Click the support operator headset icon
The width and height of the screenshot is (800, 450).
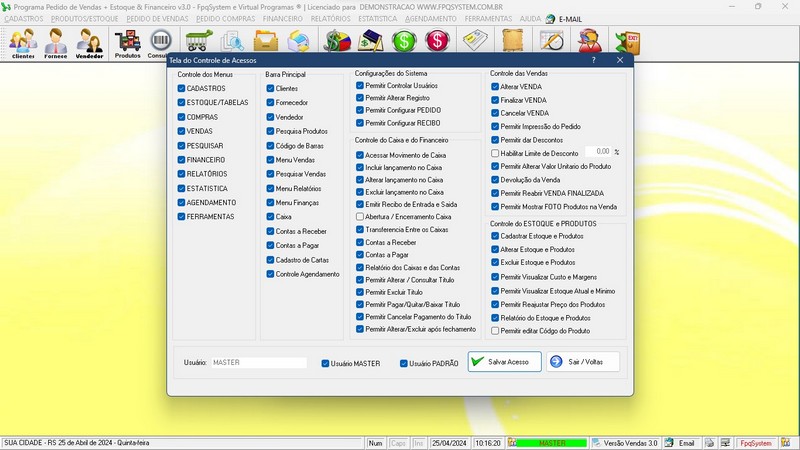pos(589,41)
